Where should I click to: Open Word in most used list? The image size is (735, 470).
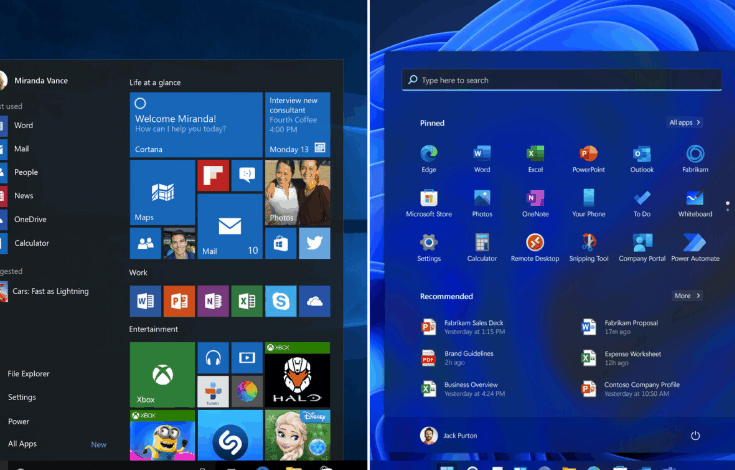(17, 126)
